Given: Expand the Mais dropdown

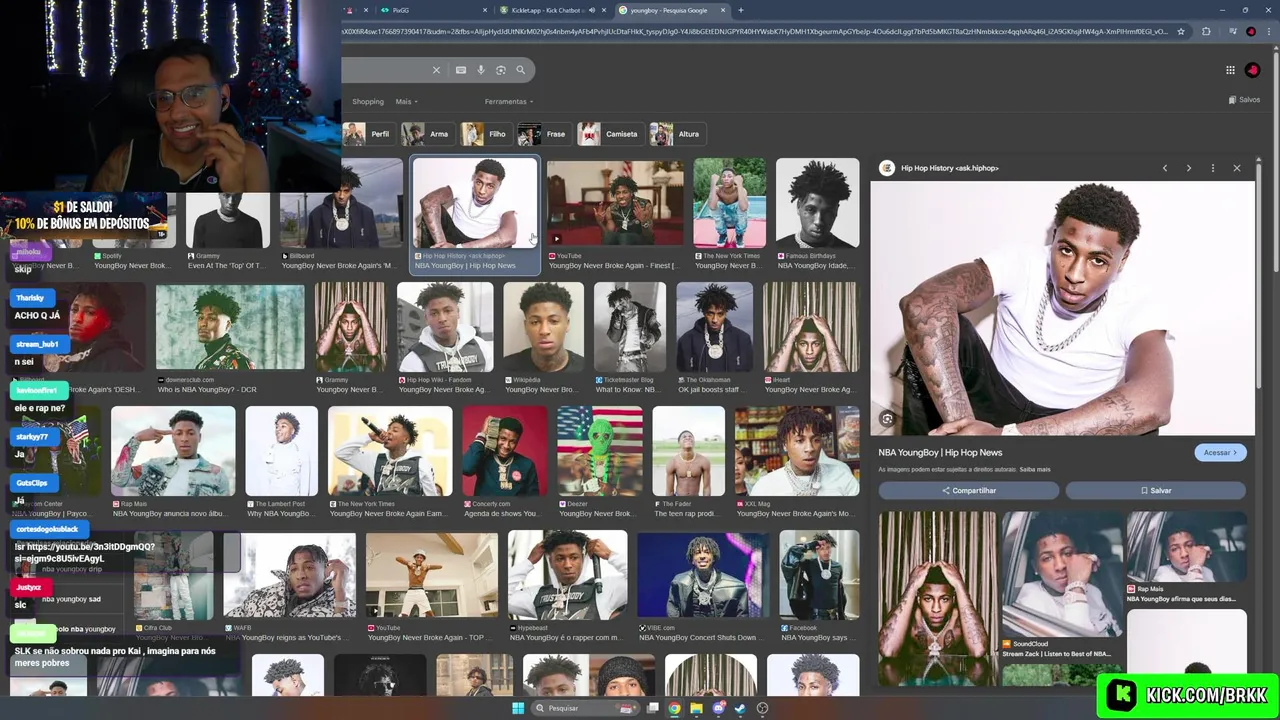Looking at the screenshot, I should (x=406, y=101).
